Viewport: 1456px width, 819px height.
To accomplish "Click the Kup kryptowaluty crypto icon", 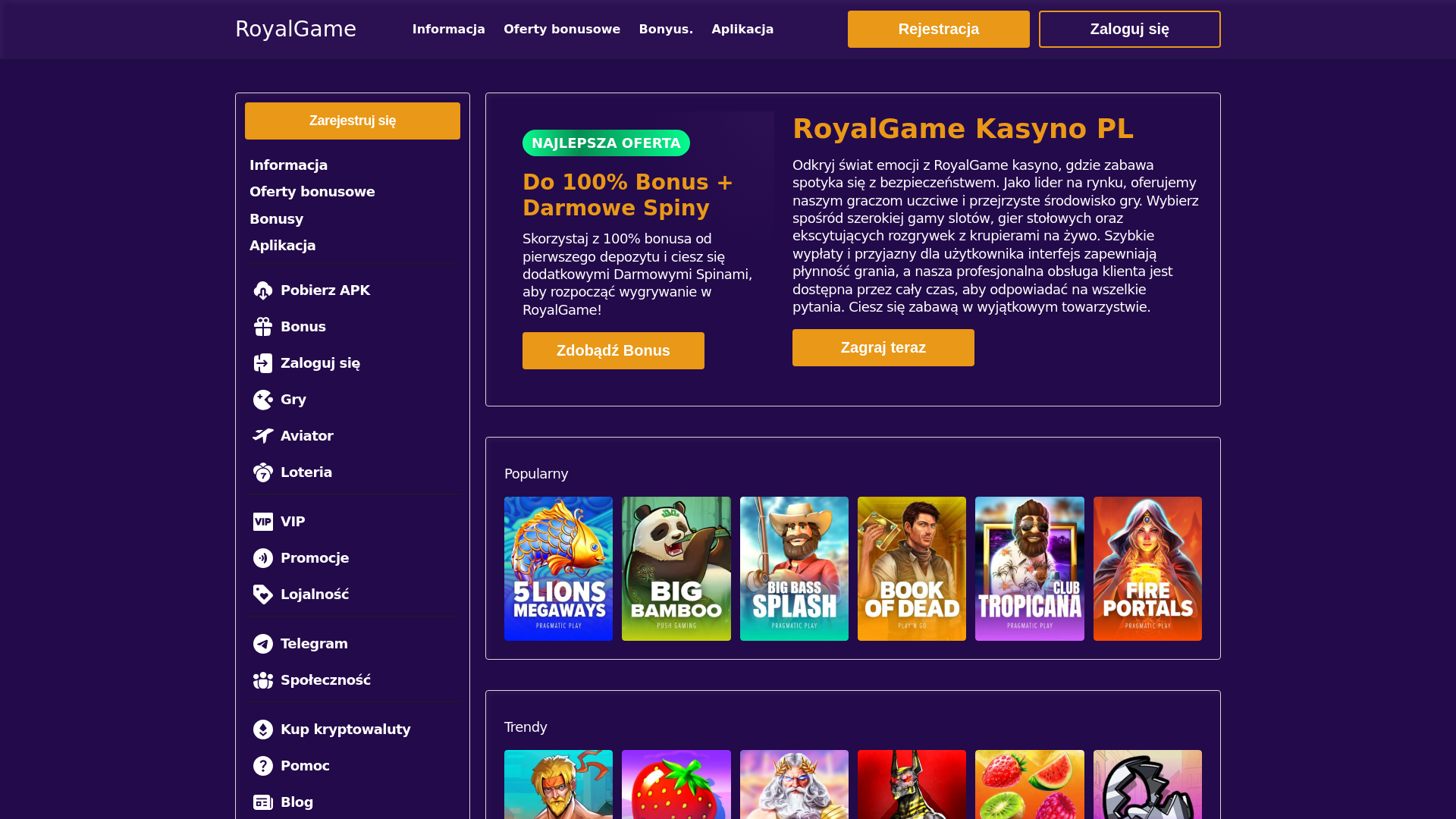I will 263,730.
